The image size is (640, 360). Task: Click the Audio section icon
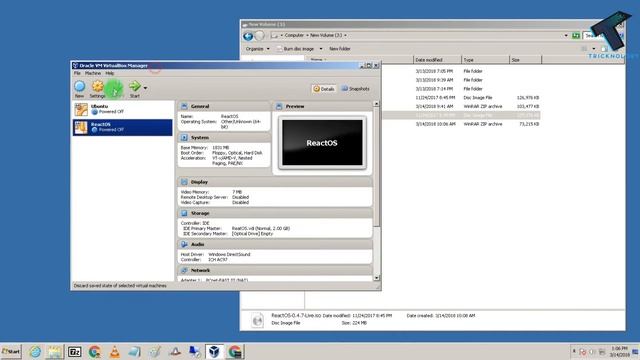tap(184, 244)
